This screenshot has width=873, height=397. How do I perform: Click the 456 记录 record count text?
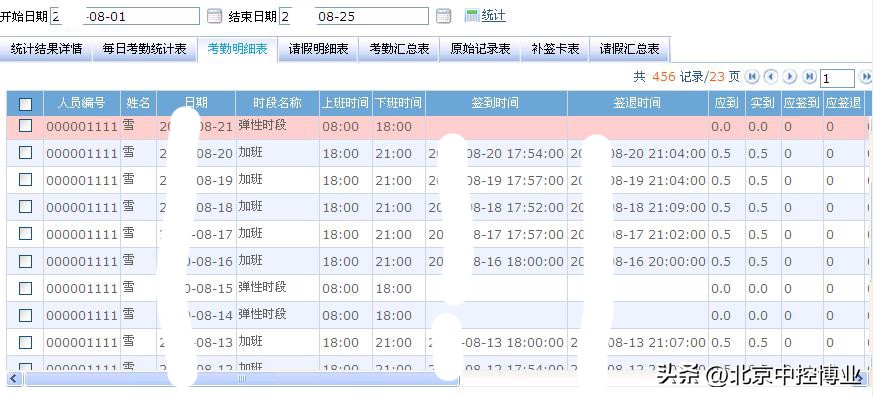pyautogui.click(x=678, y=76)
